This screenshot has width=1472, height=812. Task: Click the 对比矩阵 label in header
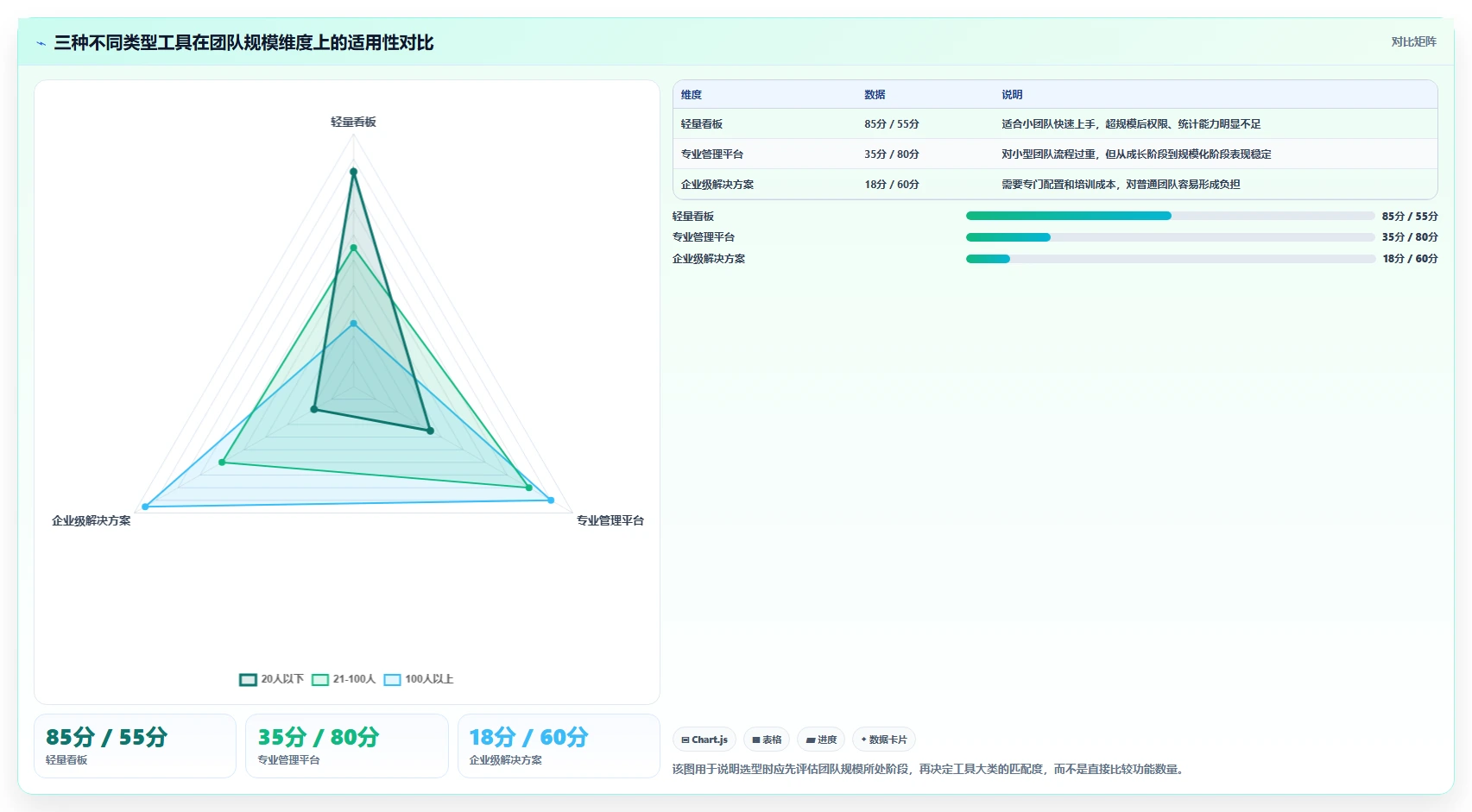[1414, 41]
